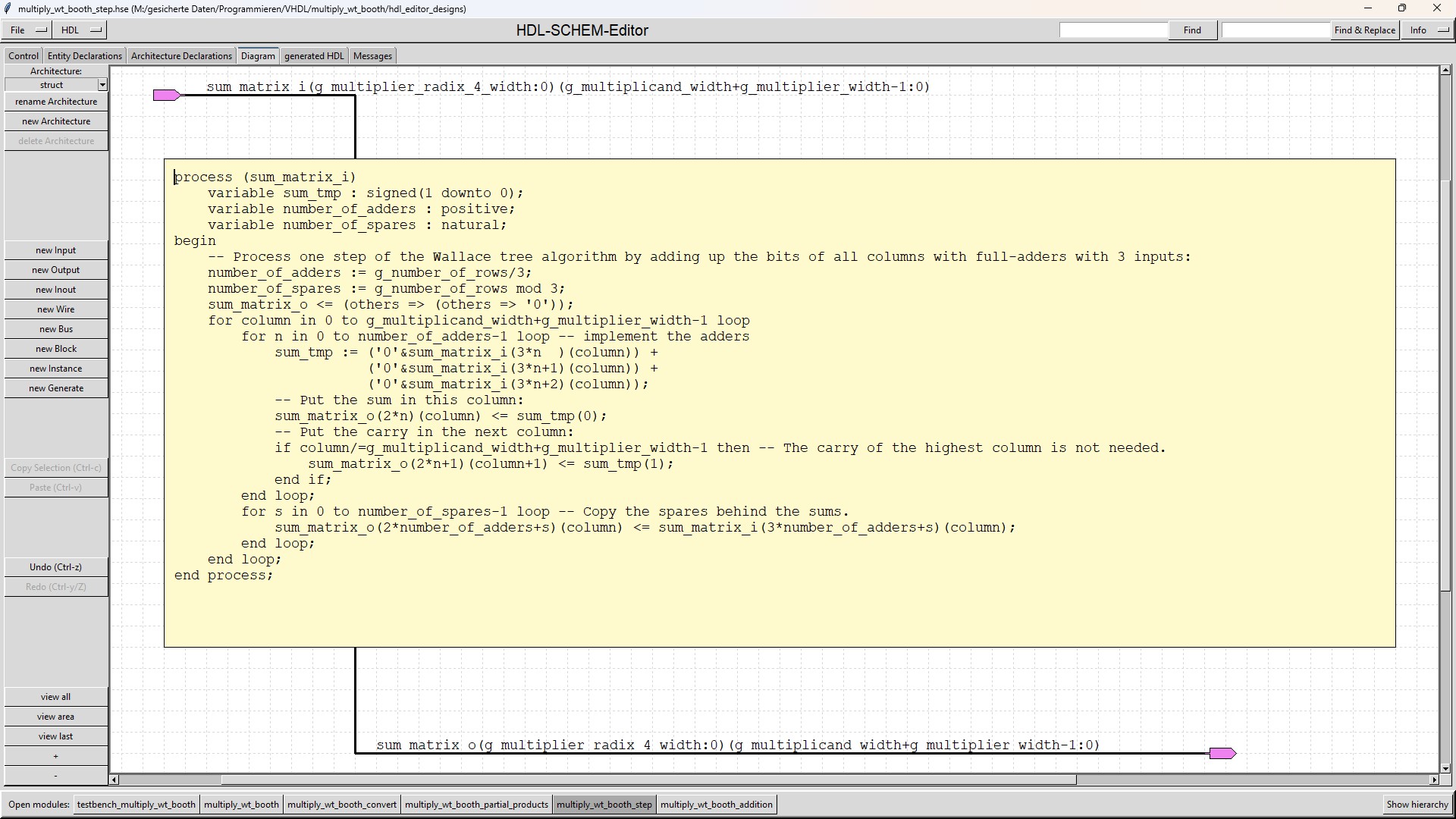This screenshot has width=1456, height=819.
Task: Click the pink sum_matrix_o output port symbol
Action: coord(1222,753)
